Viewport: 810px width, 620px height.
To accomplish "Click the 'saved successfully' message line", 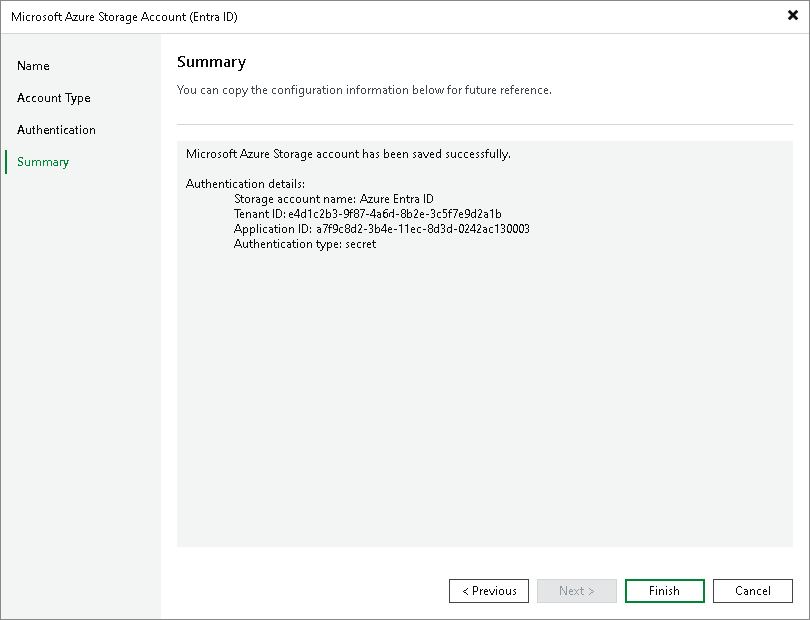I will tap(348, 154).
